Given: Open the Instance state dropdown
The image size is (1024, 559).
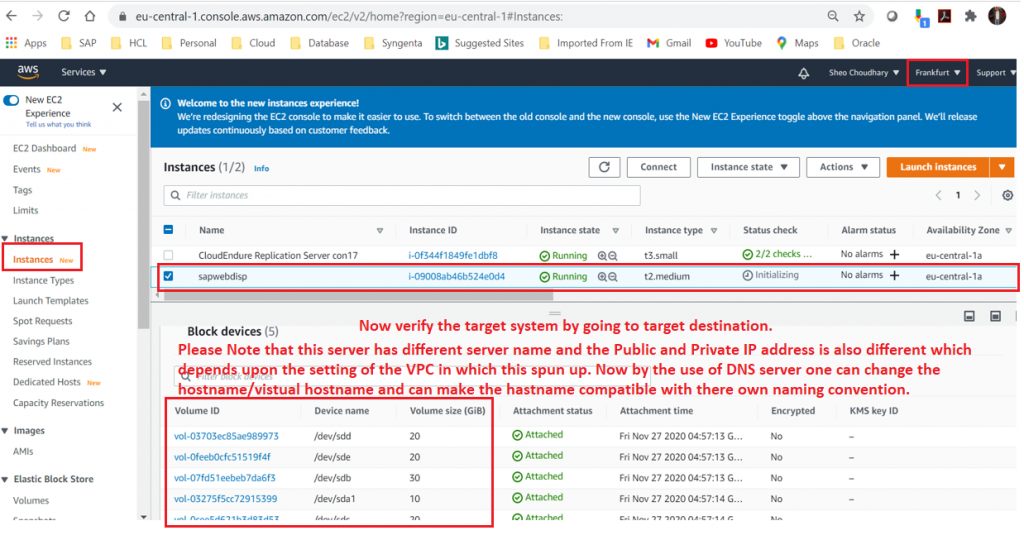Looking at the screenshot, I should (x=748, y=167).
